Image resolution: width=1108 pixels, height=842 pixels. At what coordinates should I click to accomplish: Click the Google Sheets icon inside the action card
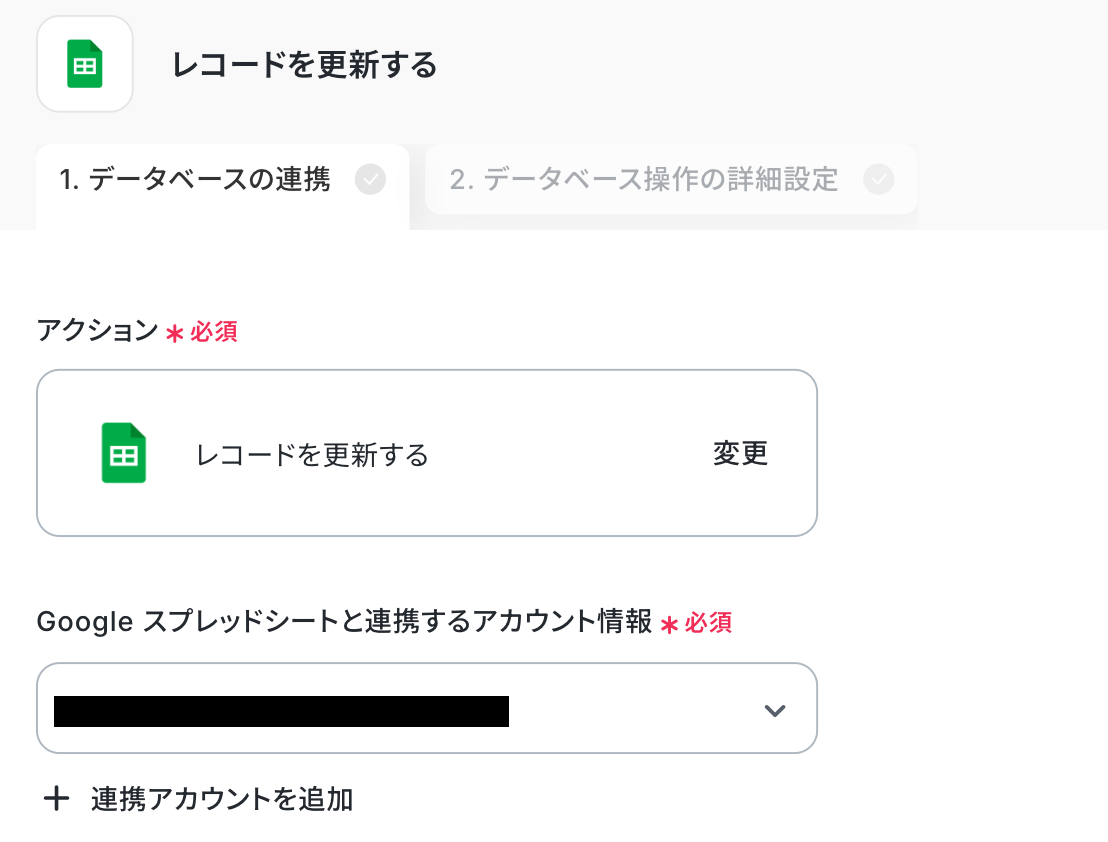point(124,453)
